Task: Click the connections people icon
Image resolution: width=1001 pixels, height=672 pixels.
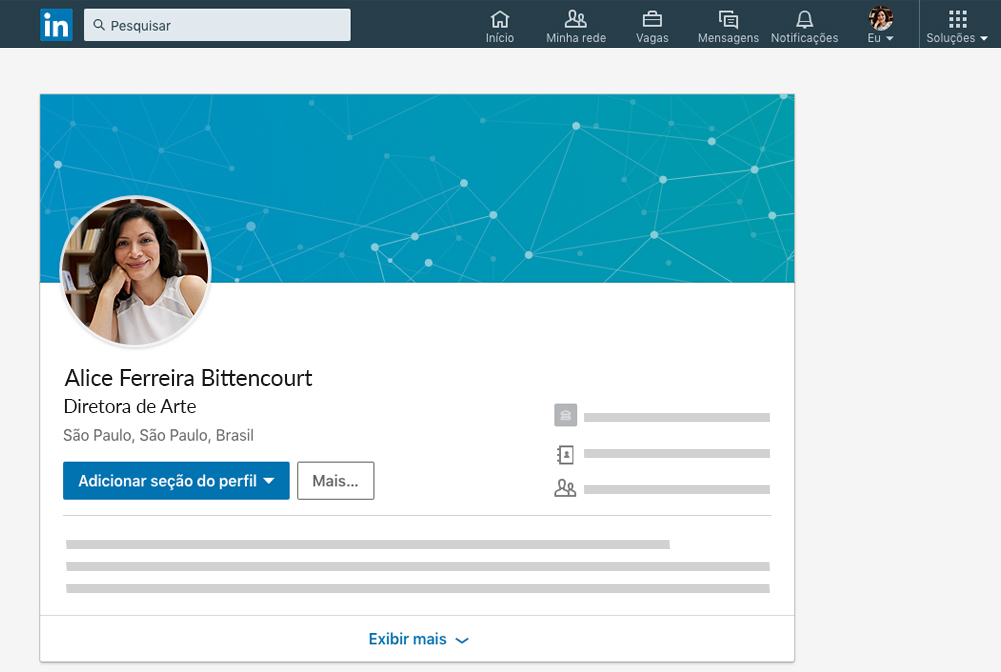Action: (x=566, y=489)
